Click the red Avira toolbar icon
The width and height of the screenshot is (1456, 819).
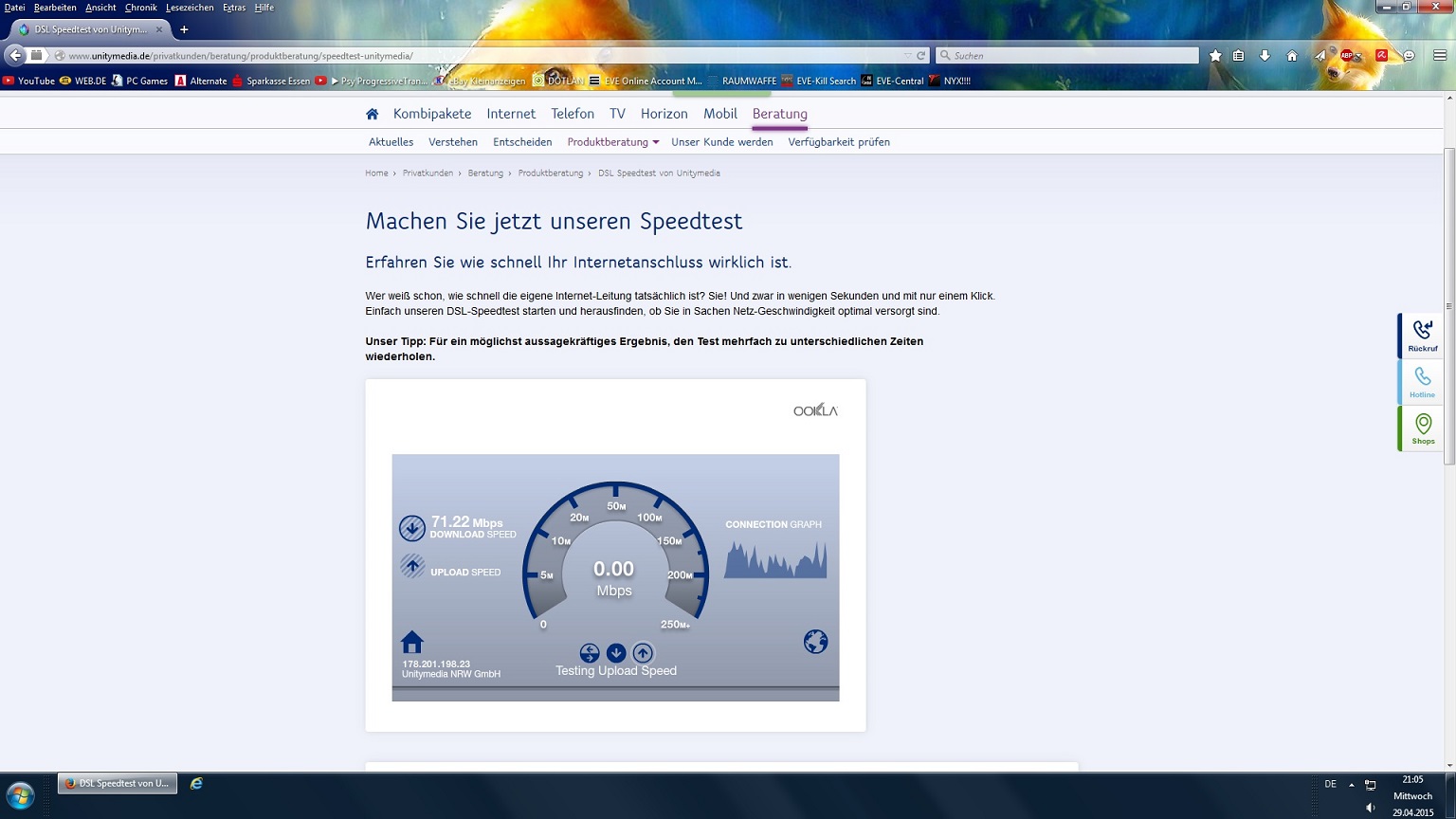1382,56
